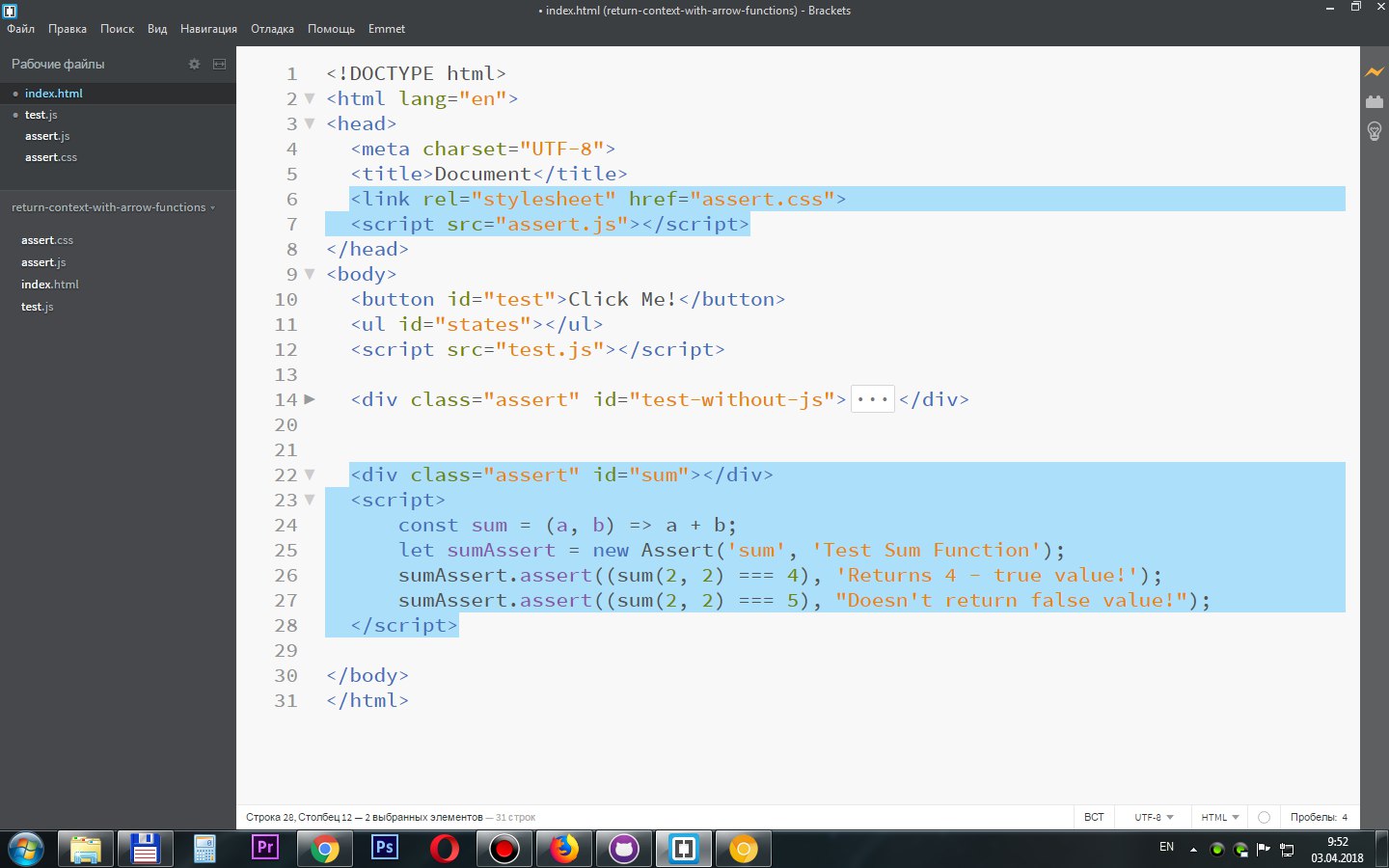The height and width of the screenshot is (868, 1389).
Task: Collapse the body block on line 9
Action: [x=310, y=274]
